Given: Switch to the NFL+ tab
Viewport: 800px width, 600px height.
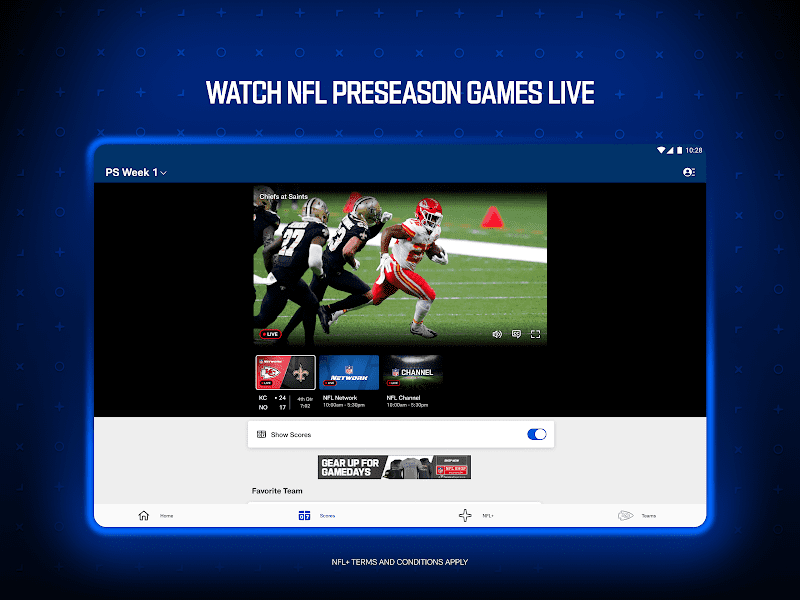Looking at the screenshot, I should tap(476, 516).
